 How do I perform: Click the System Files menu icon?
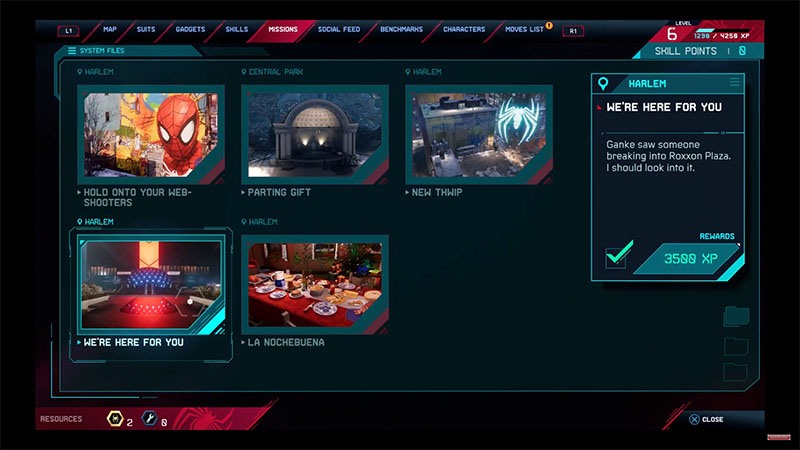pyautogui.click(x=72, y=51)
